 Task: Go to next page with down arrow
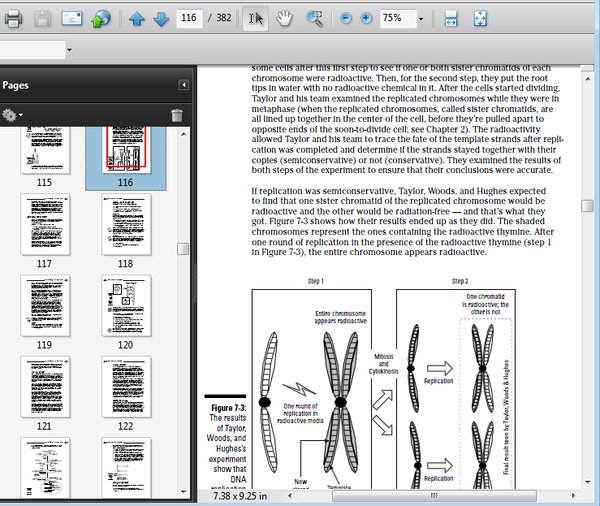[x=160, y=19]
